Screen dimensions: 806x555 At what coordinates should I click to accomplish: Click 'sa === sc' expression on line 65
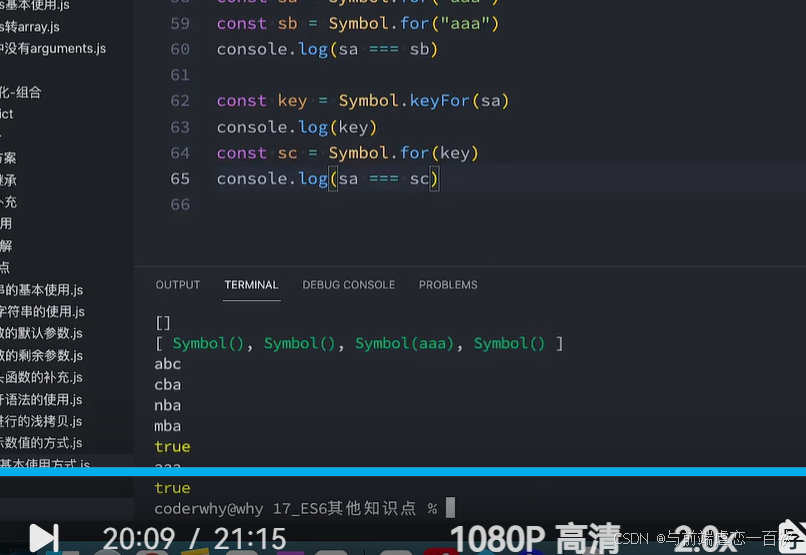pos(383,179)
